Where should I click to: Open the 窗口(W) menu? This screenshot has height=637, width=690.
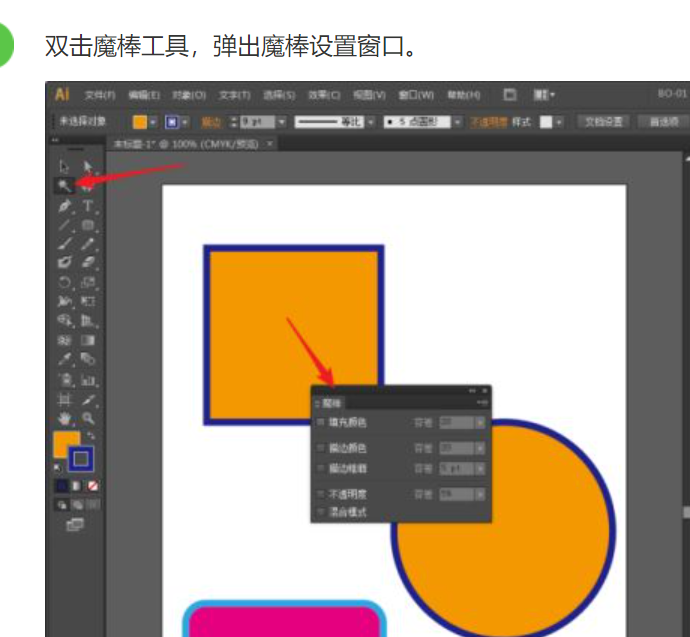point(416,95)
